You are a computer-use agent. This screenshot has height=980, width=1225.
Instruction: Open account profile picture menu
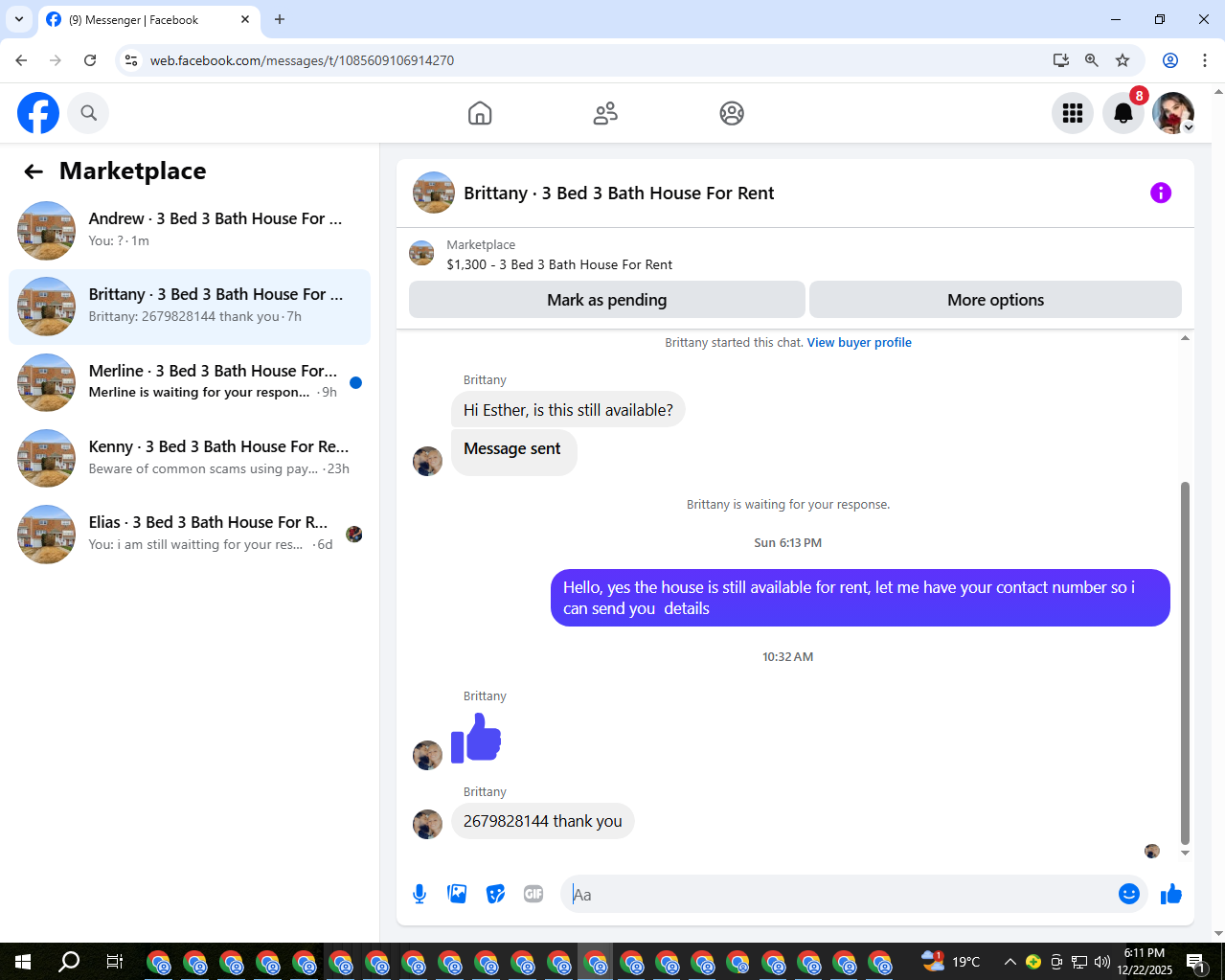click(x=1173, y=113)
